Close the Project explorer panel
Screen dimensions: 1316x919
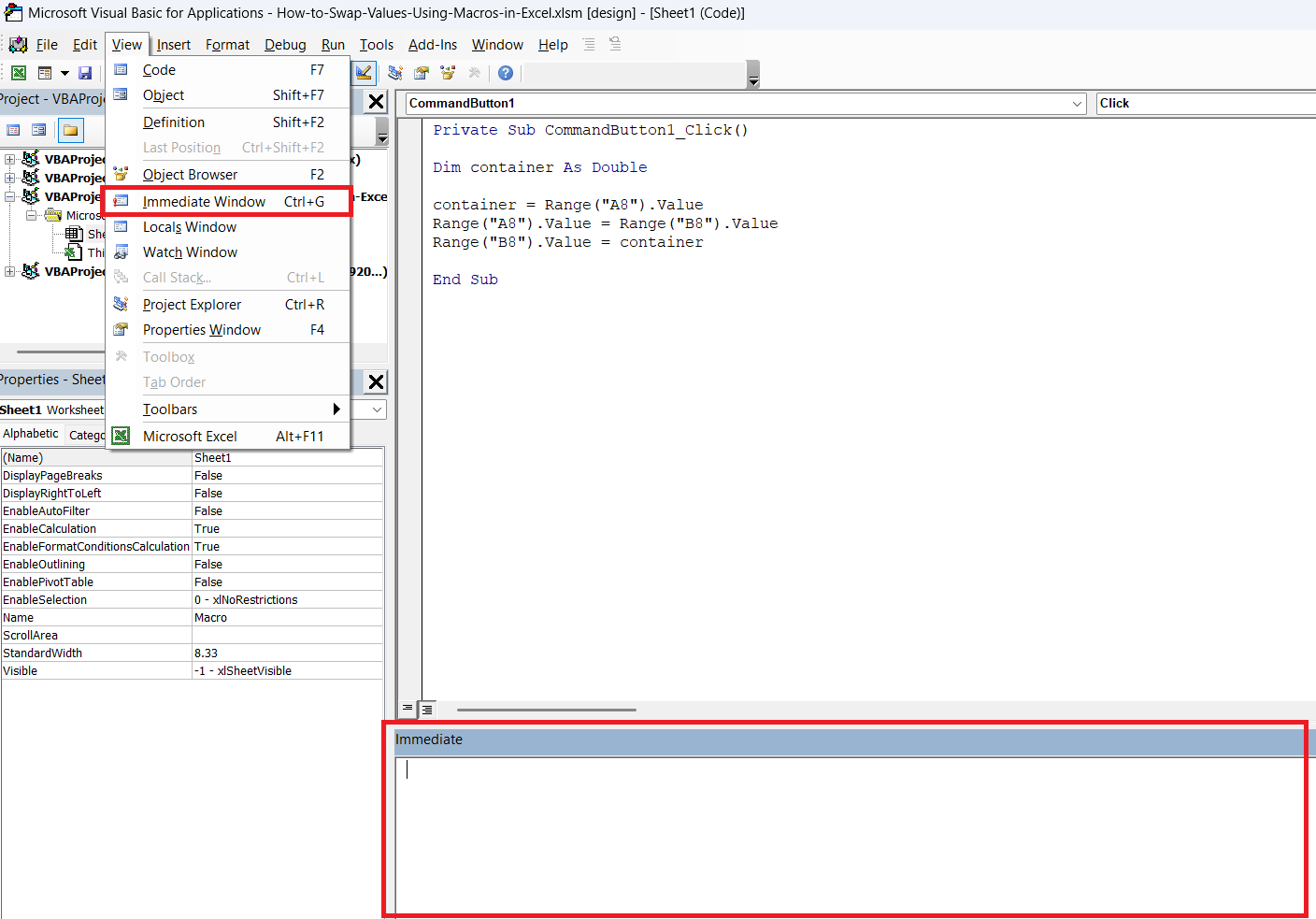point(376,102)
